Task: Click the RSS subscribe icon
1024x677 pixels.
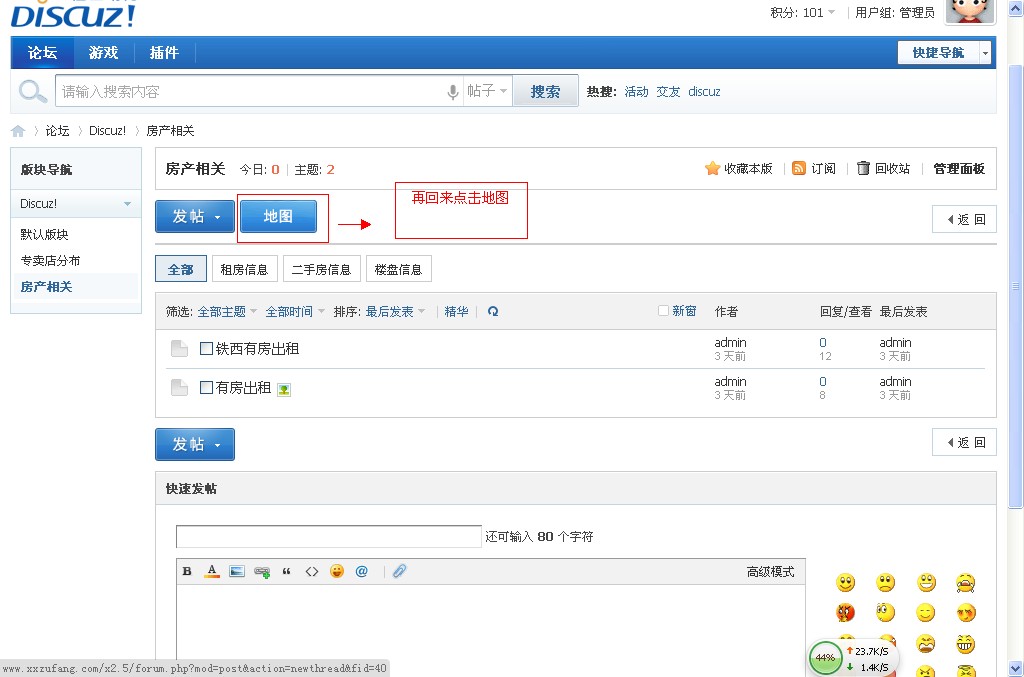Action: tap(799, 168)
